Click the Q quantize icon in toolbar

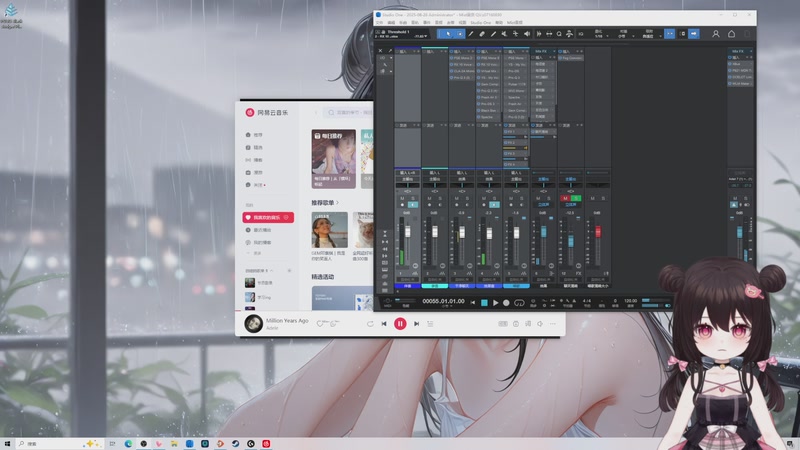(x=559, y=34)
